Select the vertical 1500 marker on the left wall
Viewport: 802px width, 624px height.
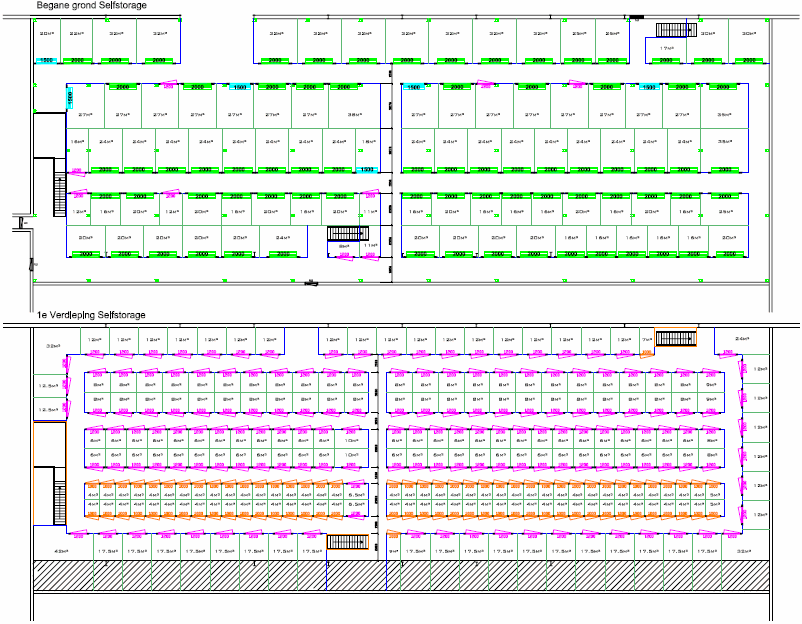69,96
